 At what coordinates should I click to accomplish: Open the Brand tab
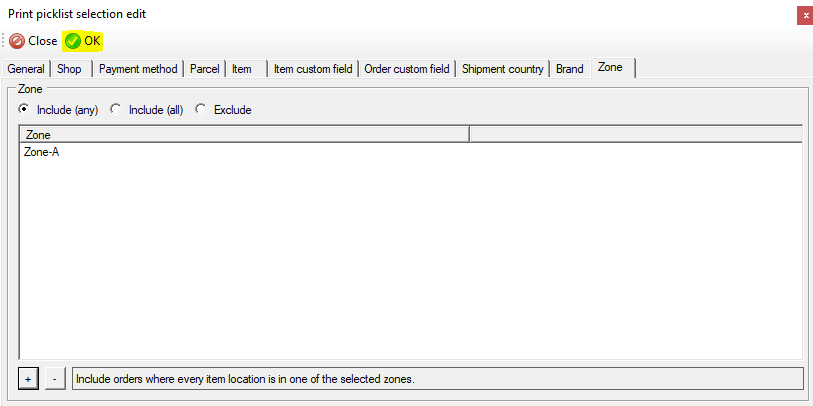[x=569, y=69]
